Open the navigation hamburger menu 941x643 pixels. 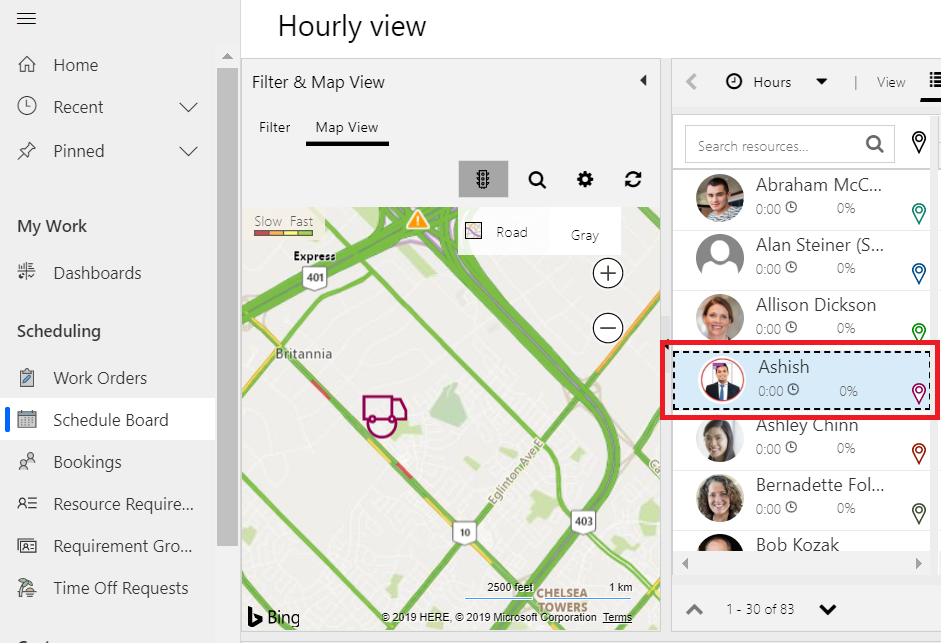(x=27, y=17)
